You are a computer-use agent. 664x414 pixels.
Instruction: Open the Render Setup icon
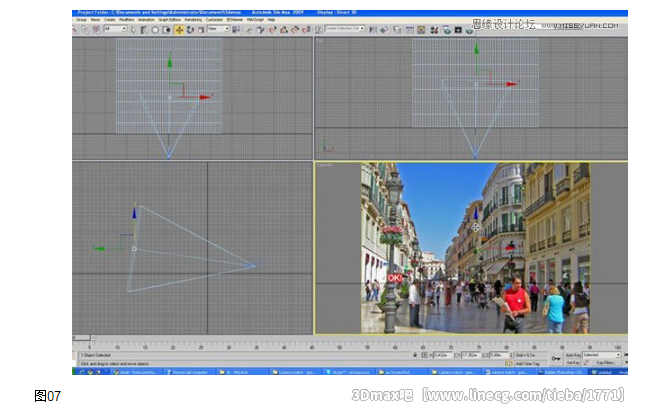[447, 30]
